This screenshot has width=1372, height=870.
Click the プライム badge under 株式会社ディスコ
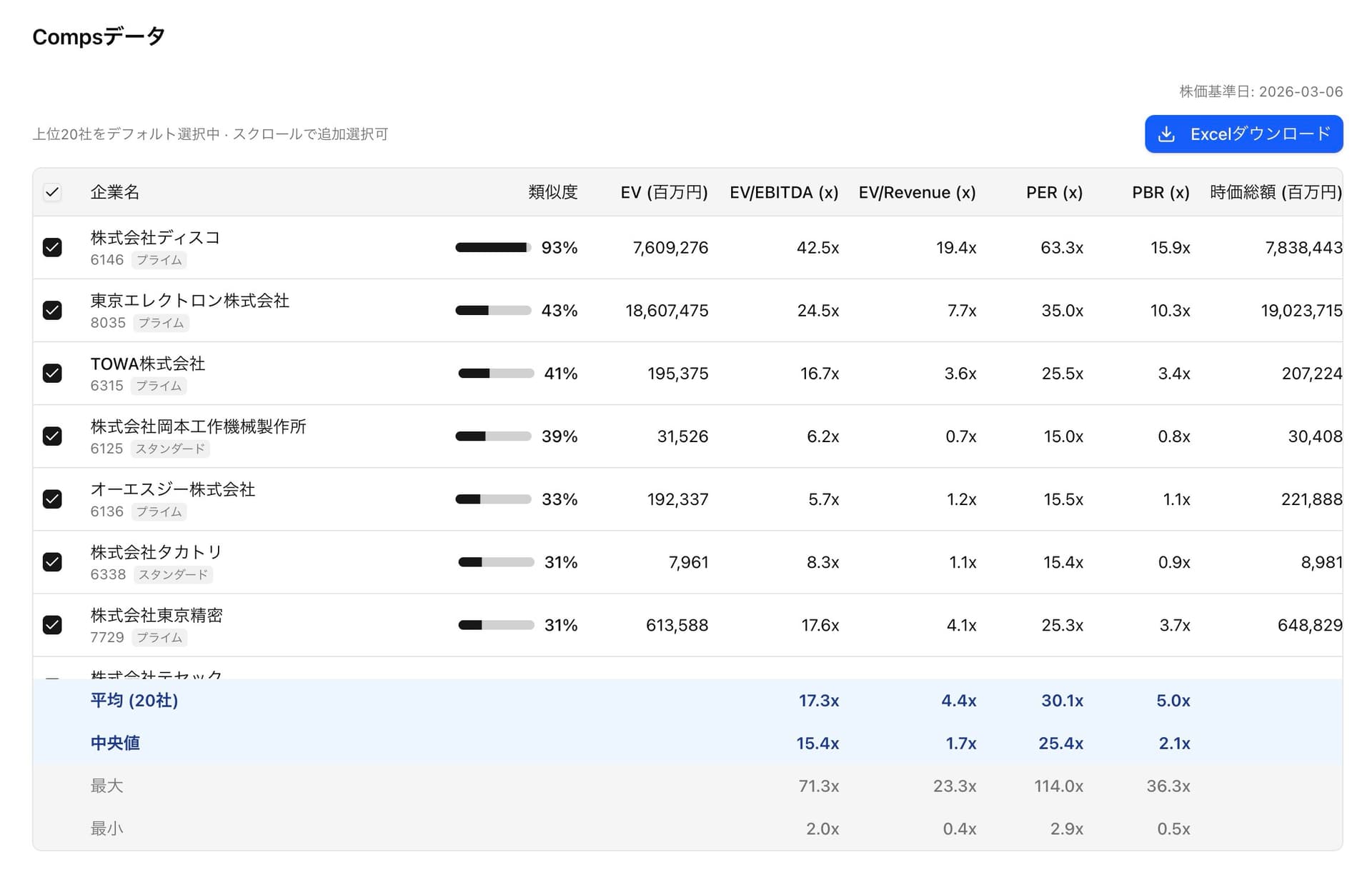(159, 260)
